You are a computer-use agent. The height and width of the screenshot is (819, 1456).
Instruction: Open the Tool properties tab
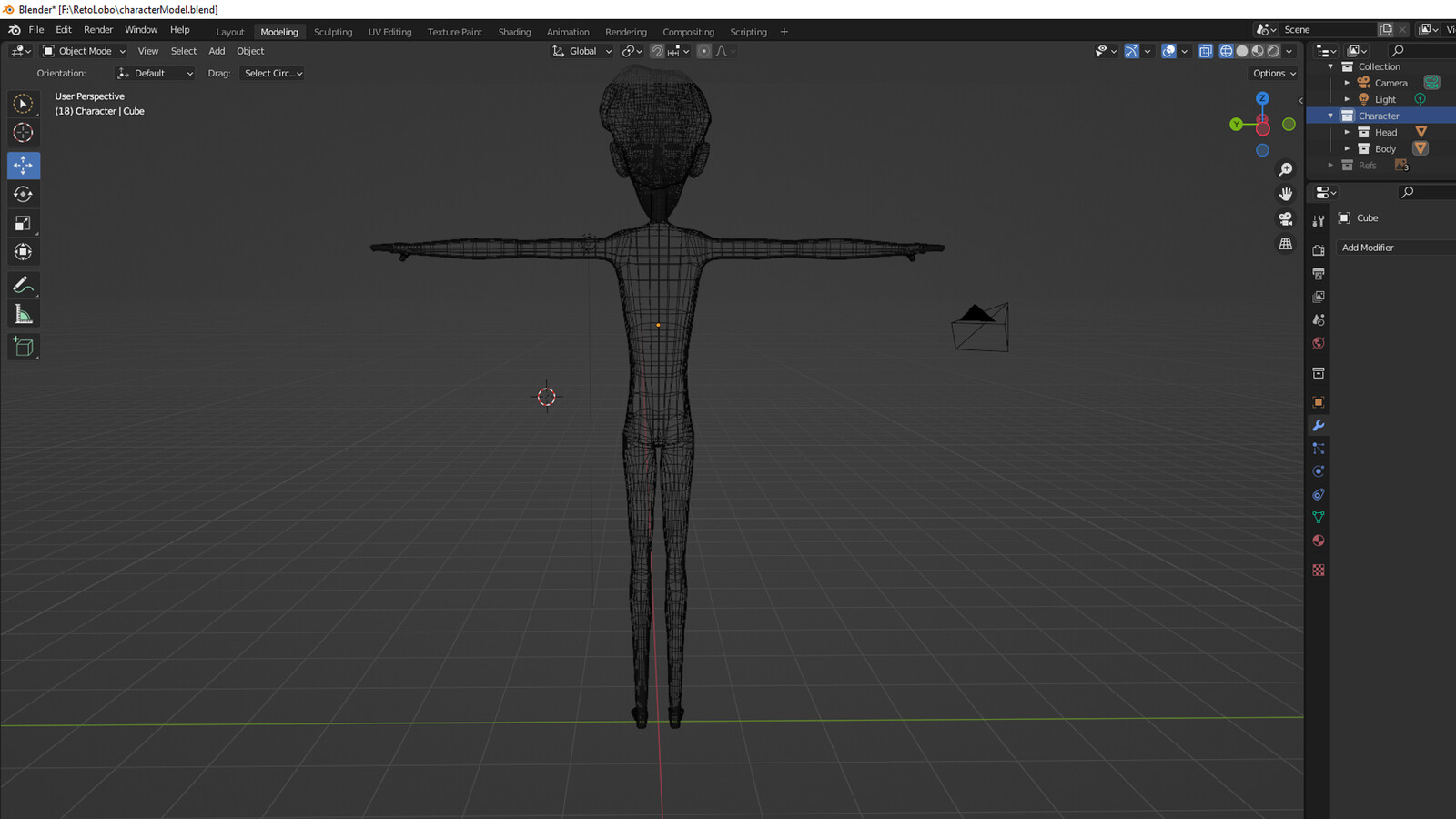(1319, 221)
